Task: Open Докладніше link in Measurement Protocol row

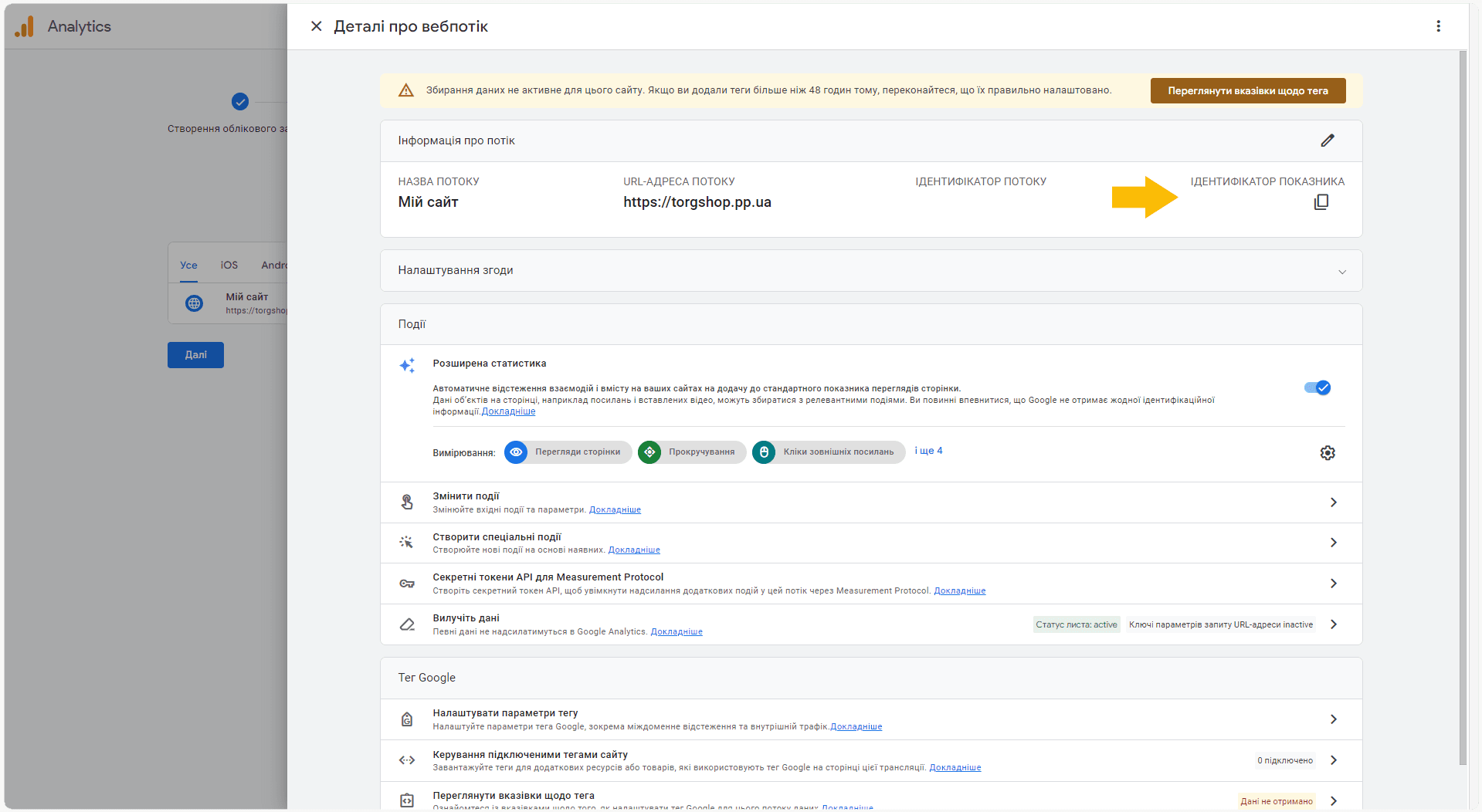Action: click(x=960, y=590)
